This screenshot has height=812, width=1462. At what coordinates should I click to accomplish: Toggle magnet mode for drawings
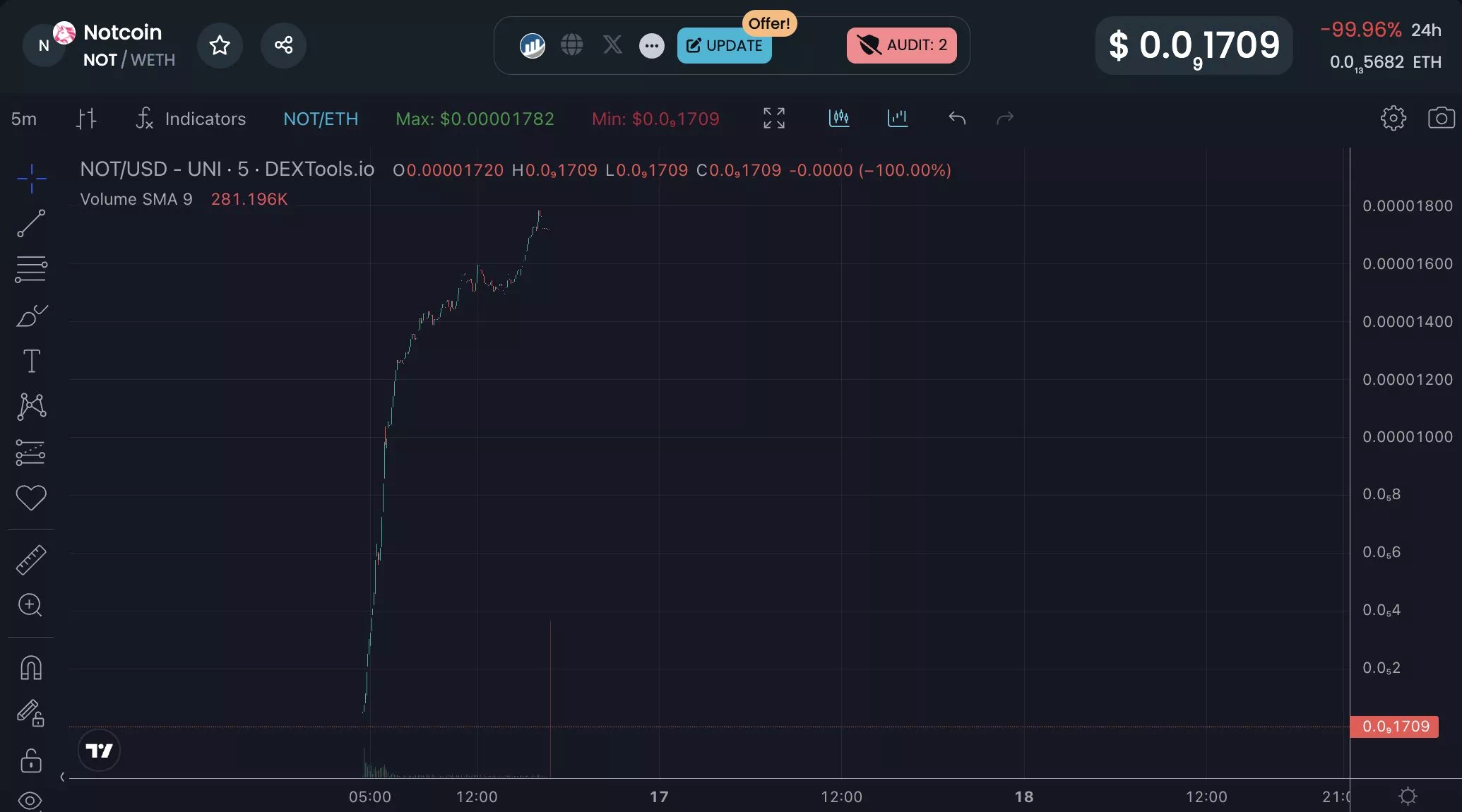31,667
